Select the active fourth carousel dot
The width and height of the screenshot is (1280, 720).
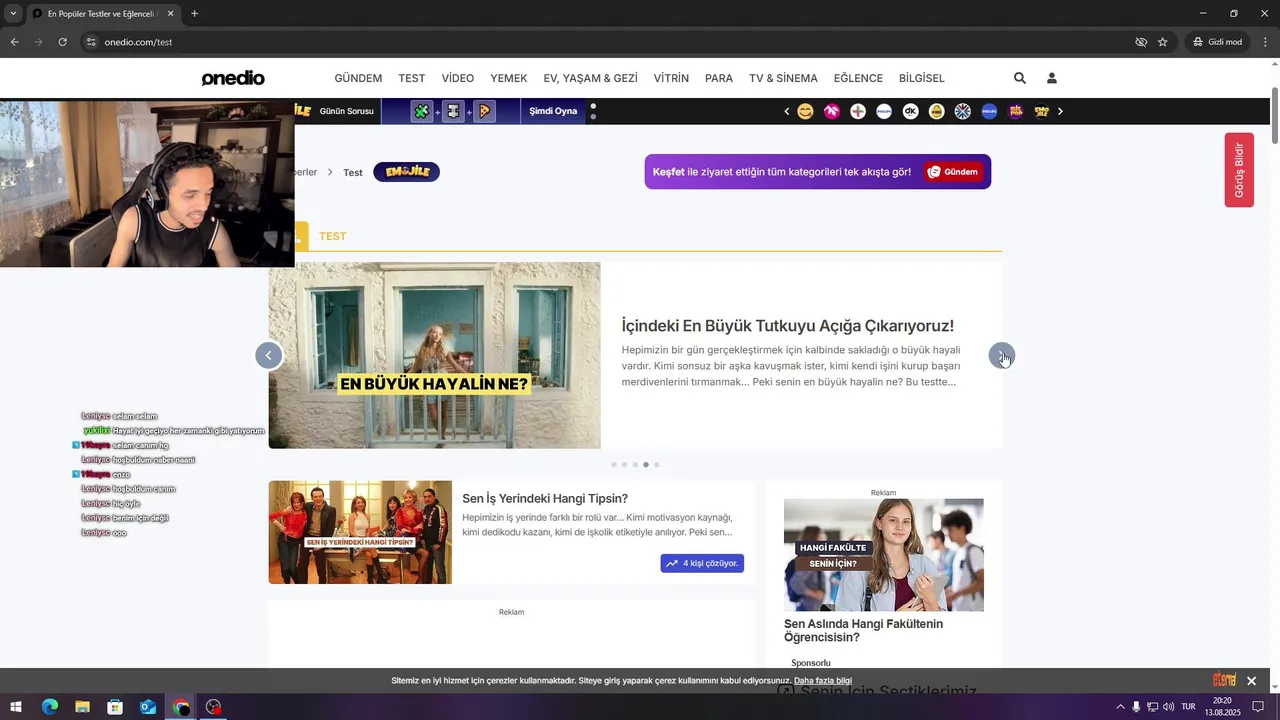[646, 465]
